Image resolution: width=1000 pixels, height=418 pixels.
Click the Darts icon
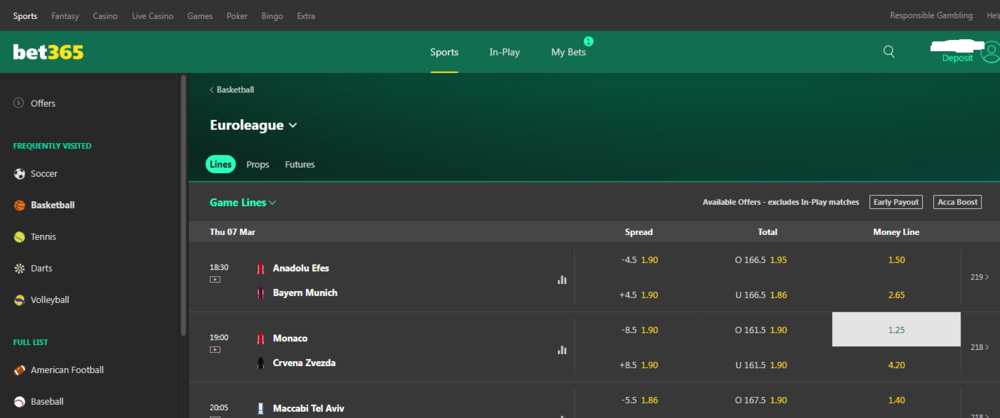point(19,269)
